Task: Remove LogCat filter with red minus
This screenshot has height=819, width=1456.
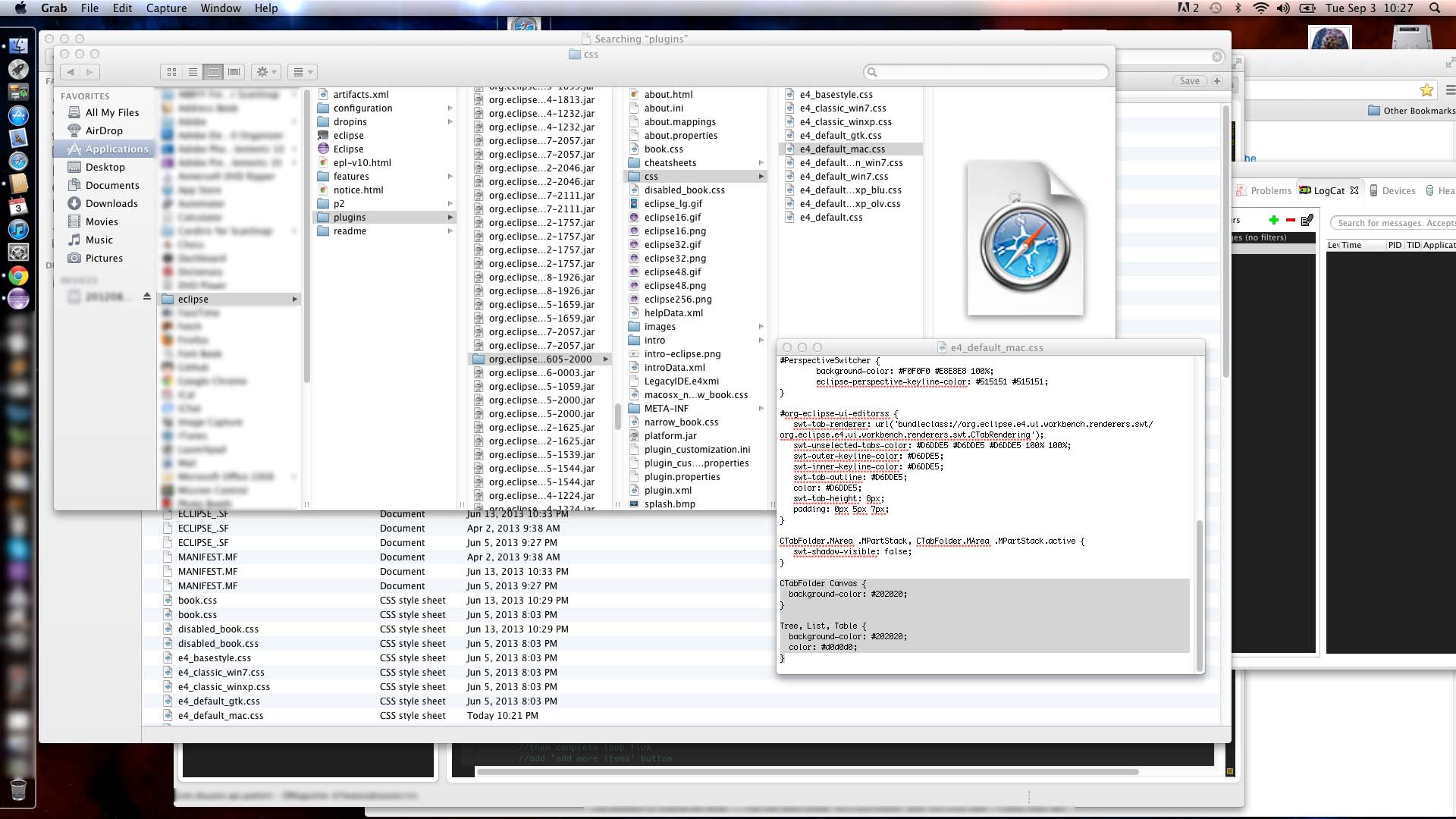Action: (x=1291, y=220)
